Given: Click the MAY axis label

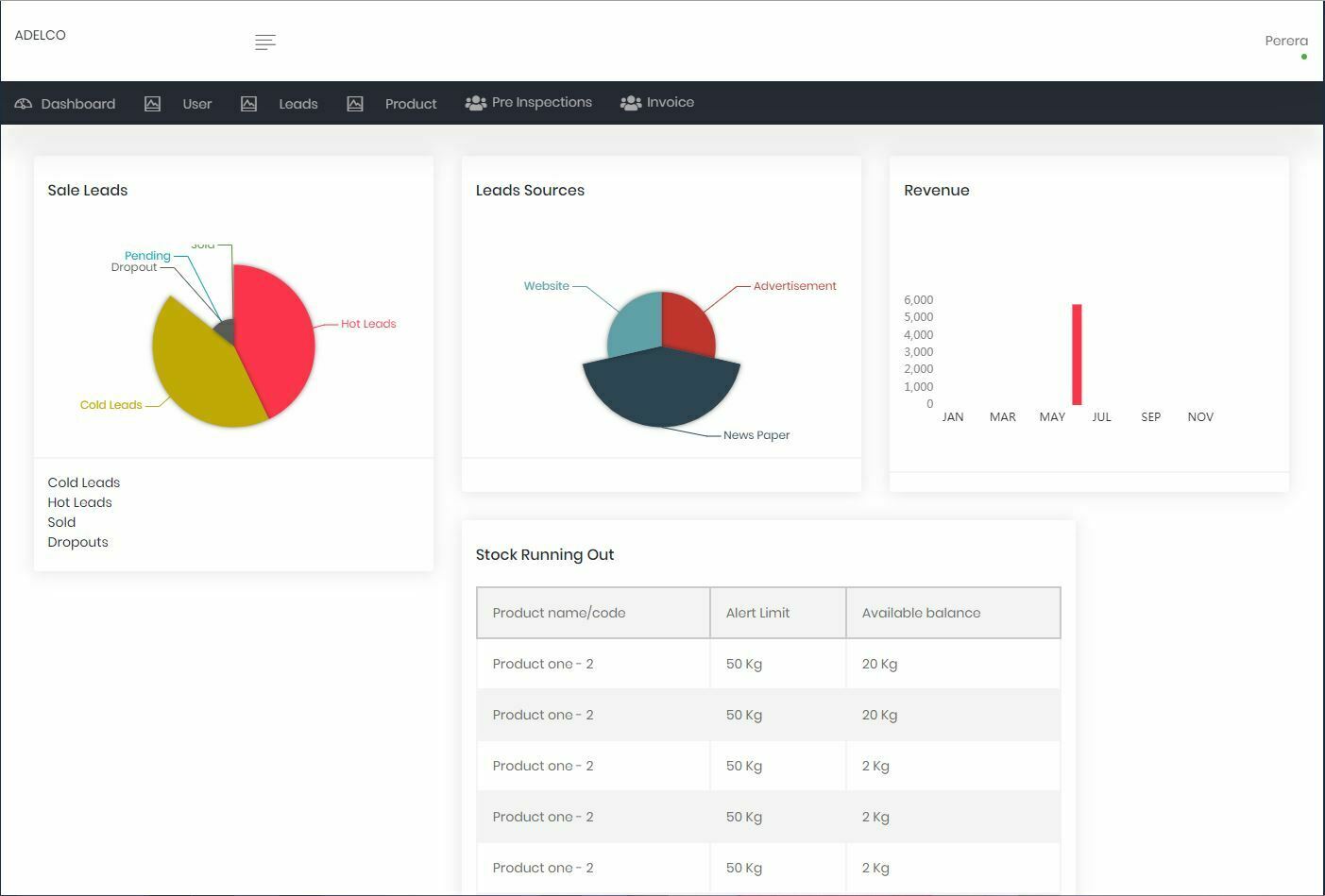Looking at the screenshot, I should tap(1052, 417).
